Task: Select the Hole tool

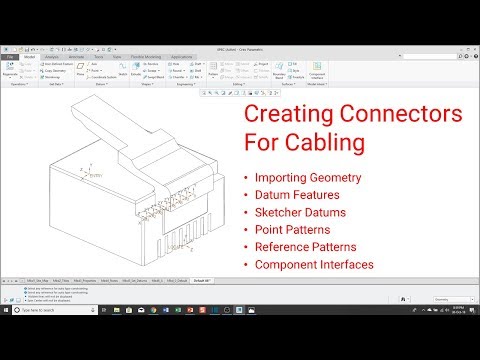Action: tap(174, 64)
